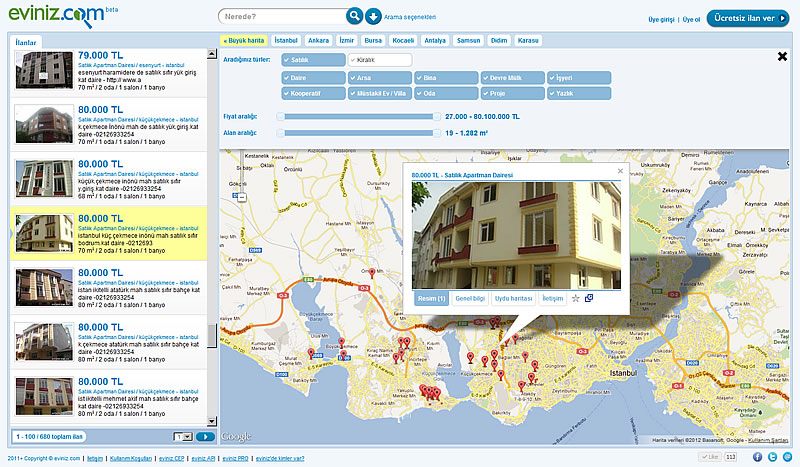Open listing in new window icon
Viewport: 800px width, 467px height.
coord(589,298)
